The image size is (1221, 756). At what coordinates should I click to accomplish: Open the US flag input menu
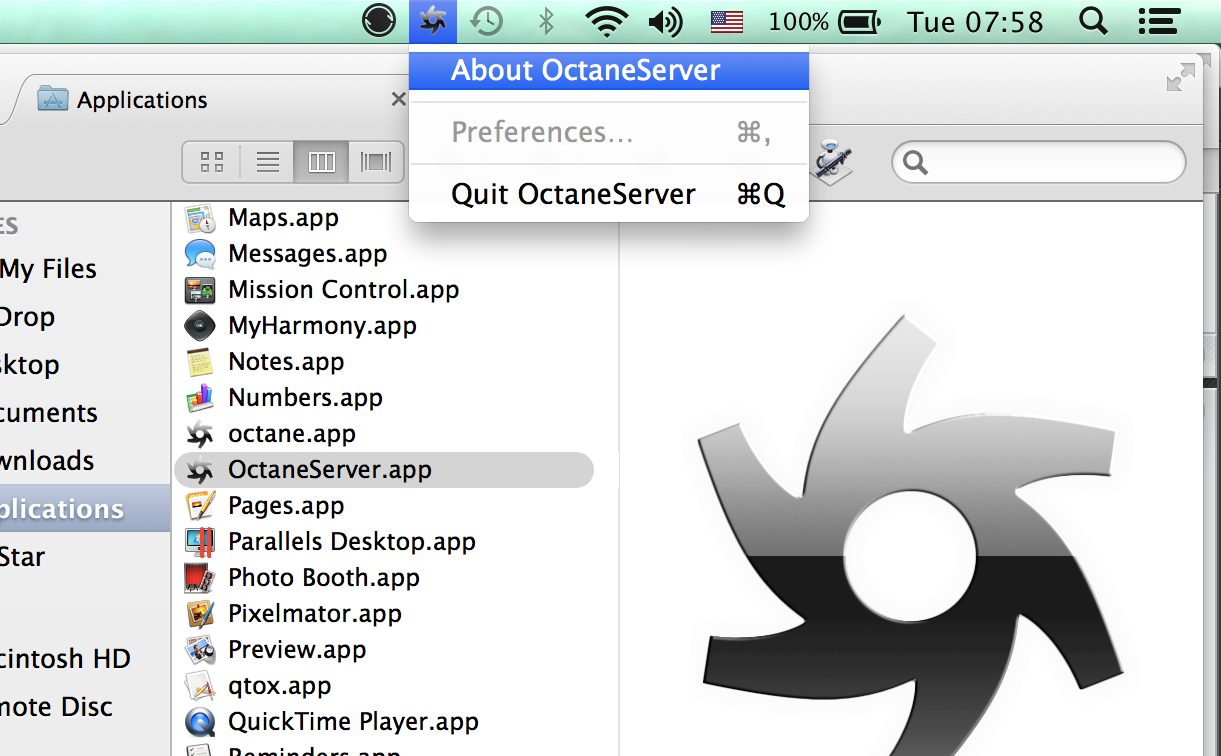coord(727,21)
